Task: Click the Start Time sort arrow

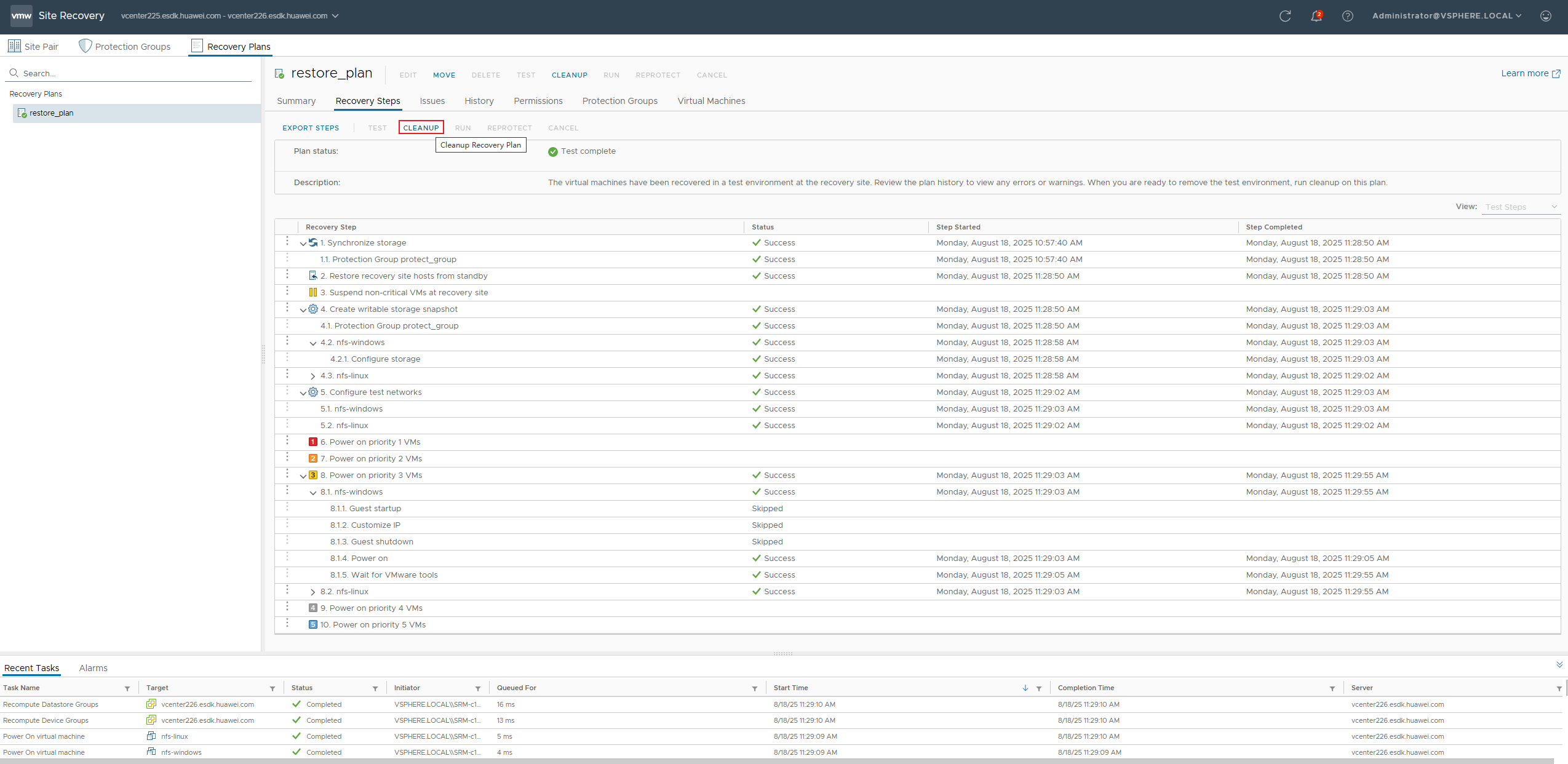Action: click(x=1025, y=688)
